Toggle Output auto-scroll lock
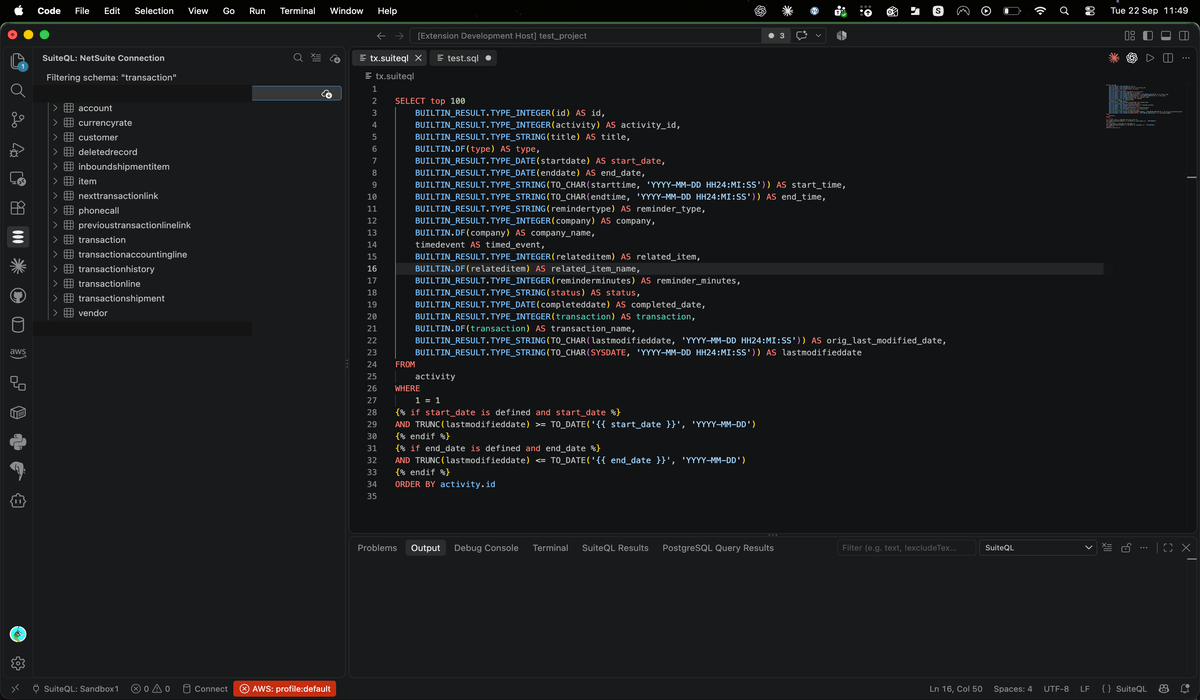1200x700 pixels. (1126, 548)
